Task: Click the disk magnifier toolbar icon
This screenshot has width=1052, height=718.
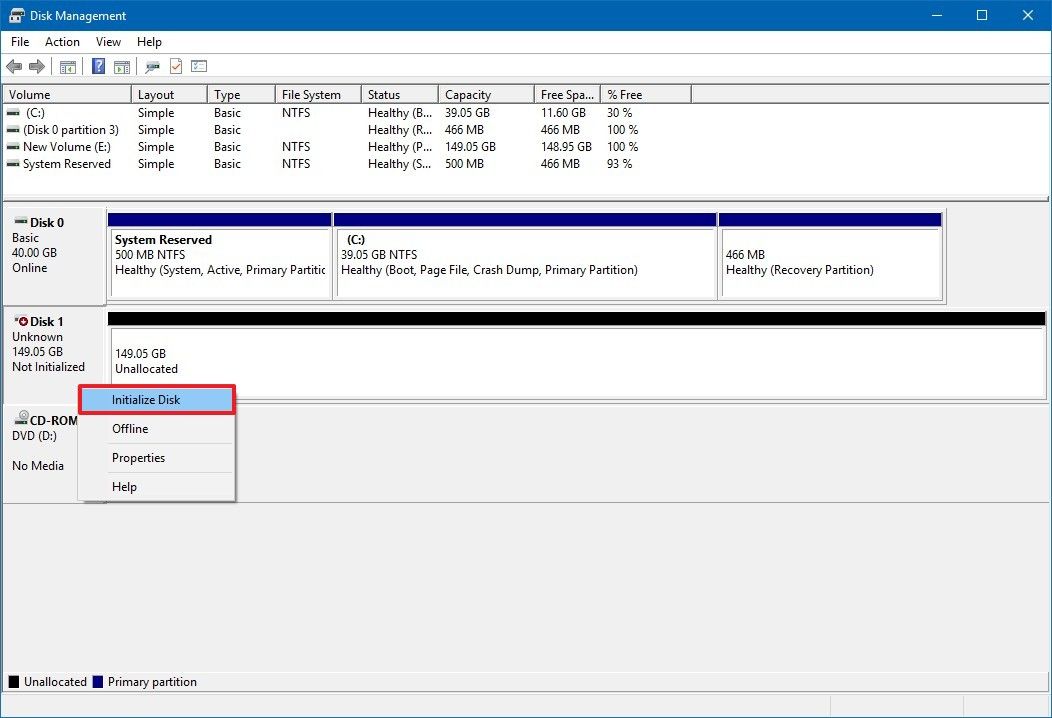Action: point(151,66)
